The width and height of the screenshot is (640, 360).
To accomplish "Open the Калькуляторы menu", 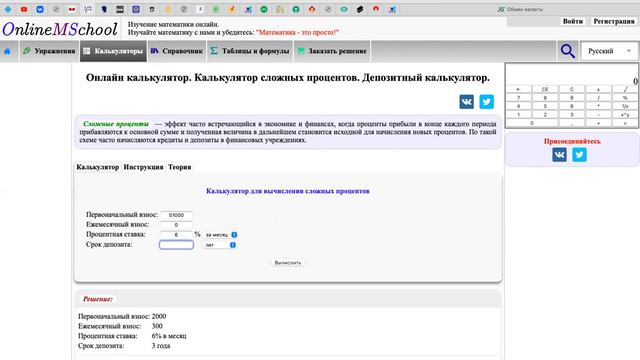I will pyautogui.click(x=113, y=51).
